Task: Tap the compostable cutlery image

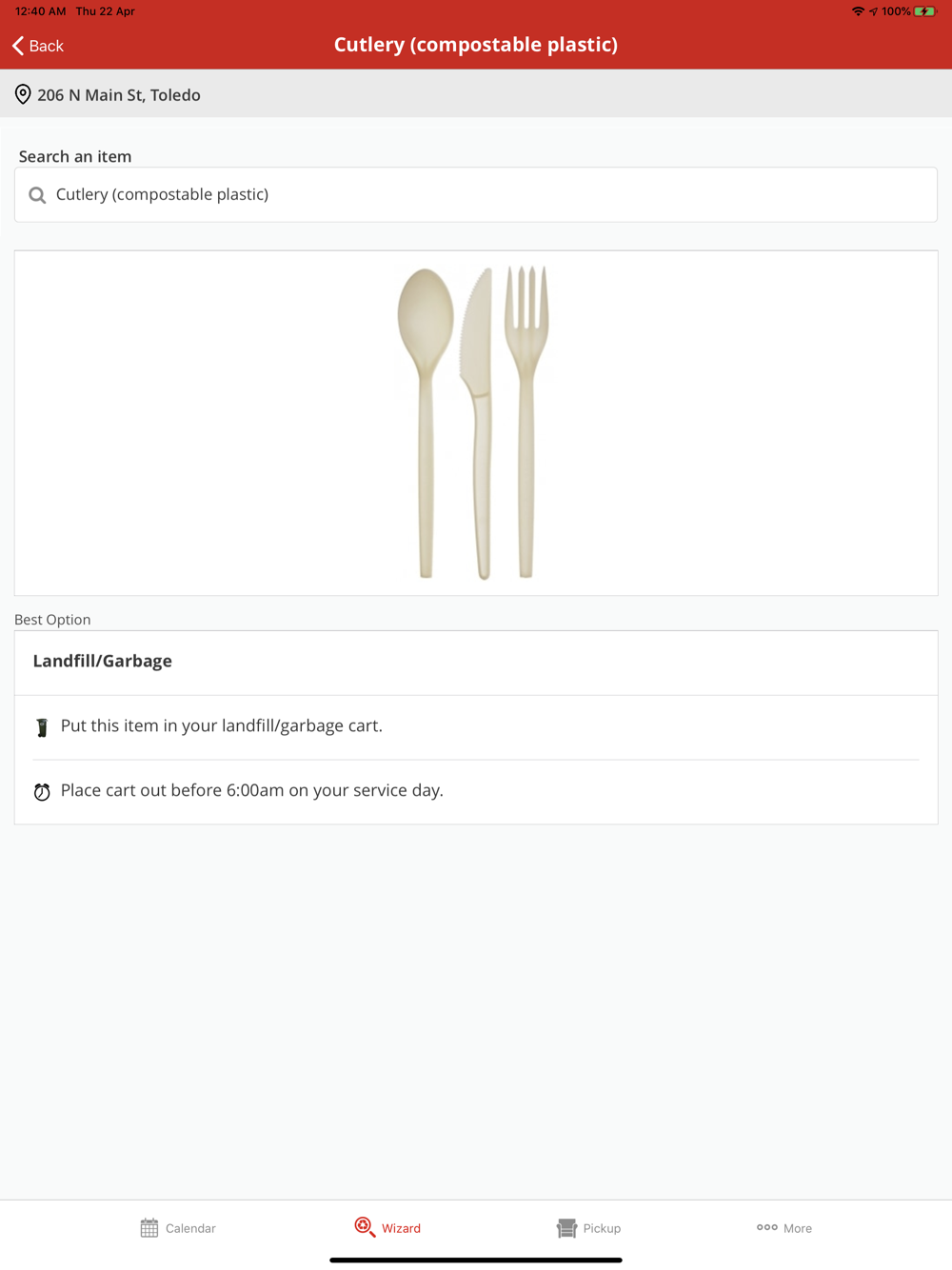Action: [474, 423]
